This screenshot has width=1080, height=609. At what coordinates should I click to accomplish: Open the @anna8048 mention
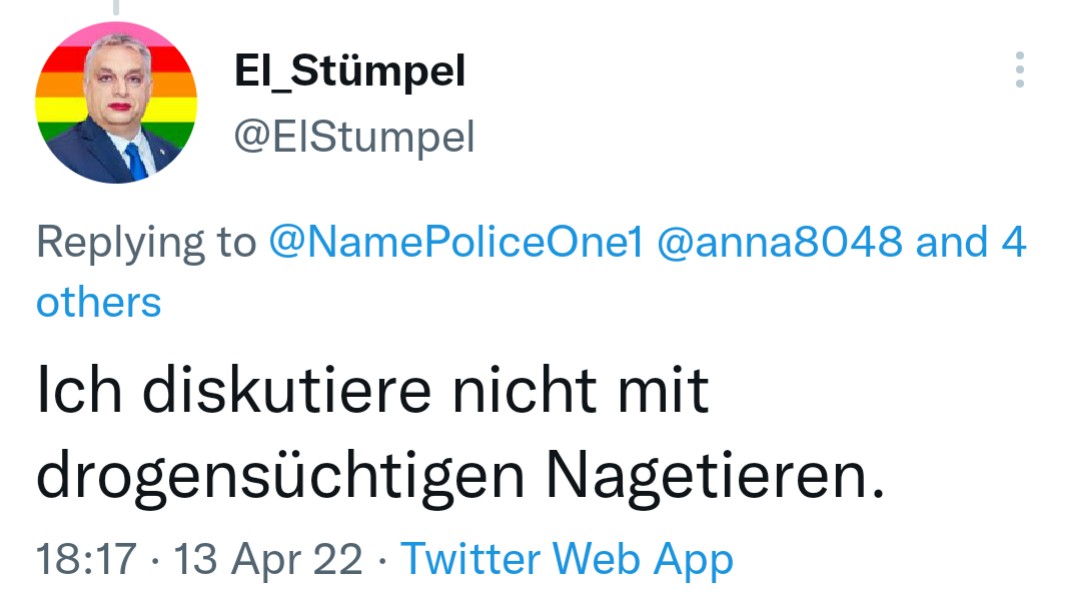click(x=779, y=242)
